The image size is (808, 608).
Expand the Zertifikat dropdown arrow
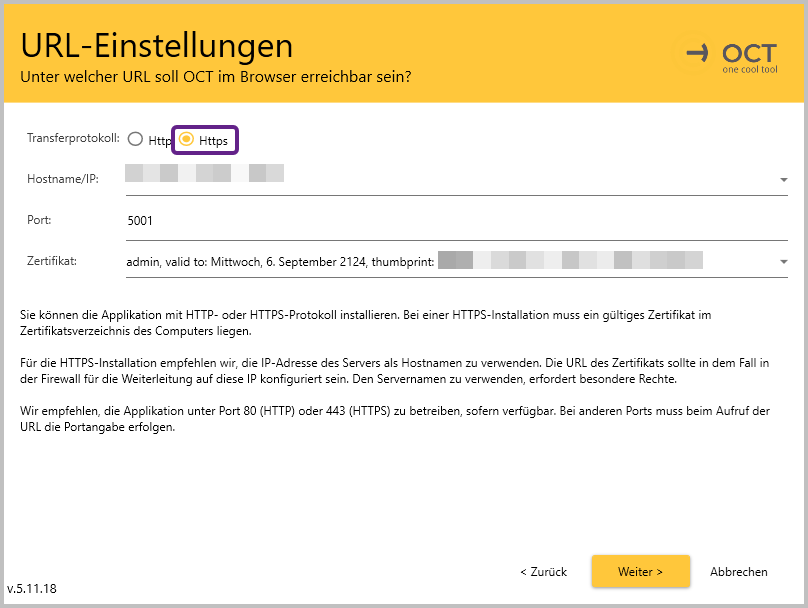pos(783,262)
